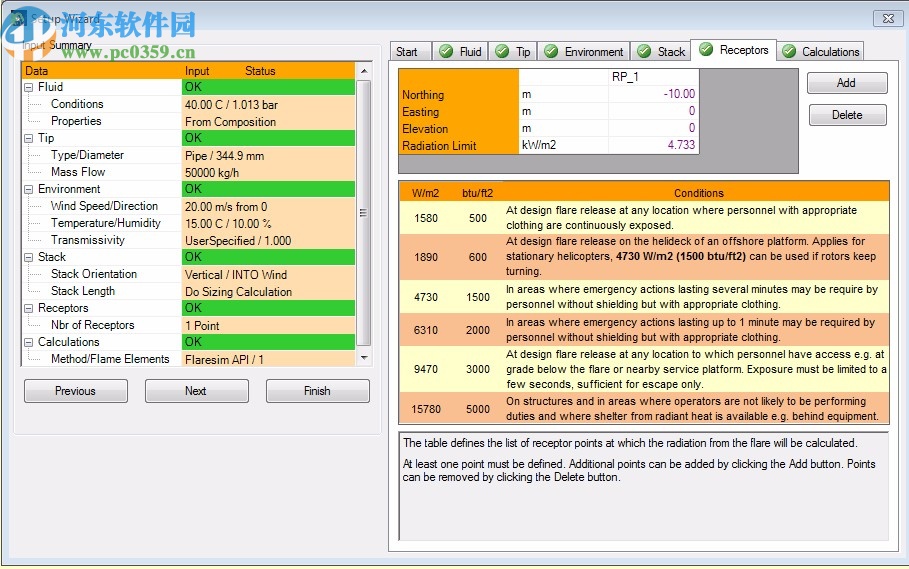
Task: Click the check icon beside Stack tab
Action: (x=644, y=52)
